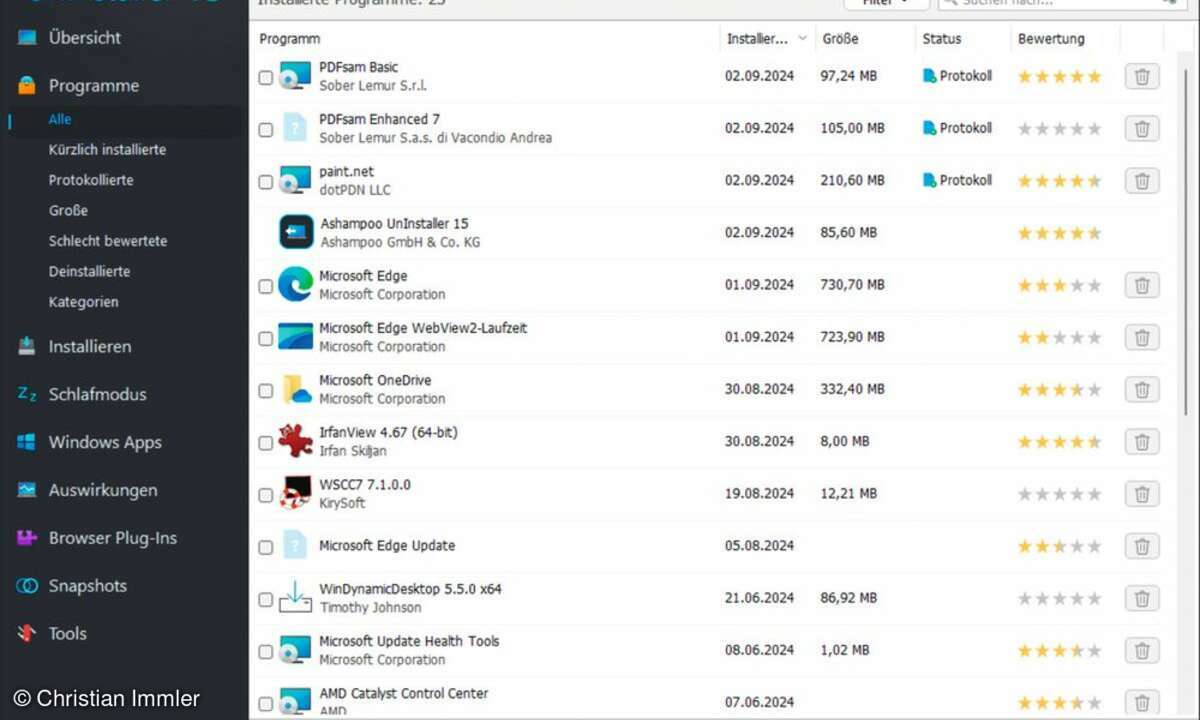The width and height of the screenshot is (1200, 720).
Task: Sort by the Bewertung column header
Action: (x=1051, y=39)
